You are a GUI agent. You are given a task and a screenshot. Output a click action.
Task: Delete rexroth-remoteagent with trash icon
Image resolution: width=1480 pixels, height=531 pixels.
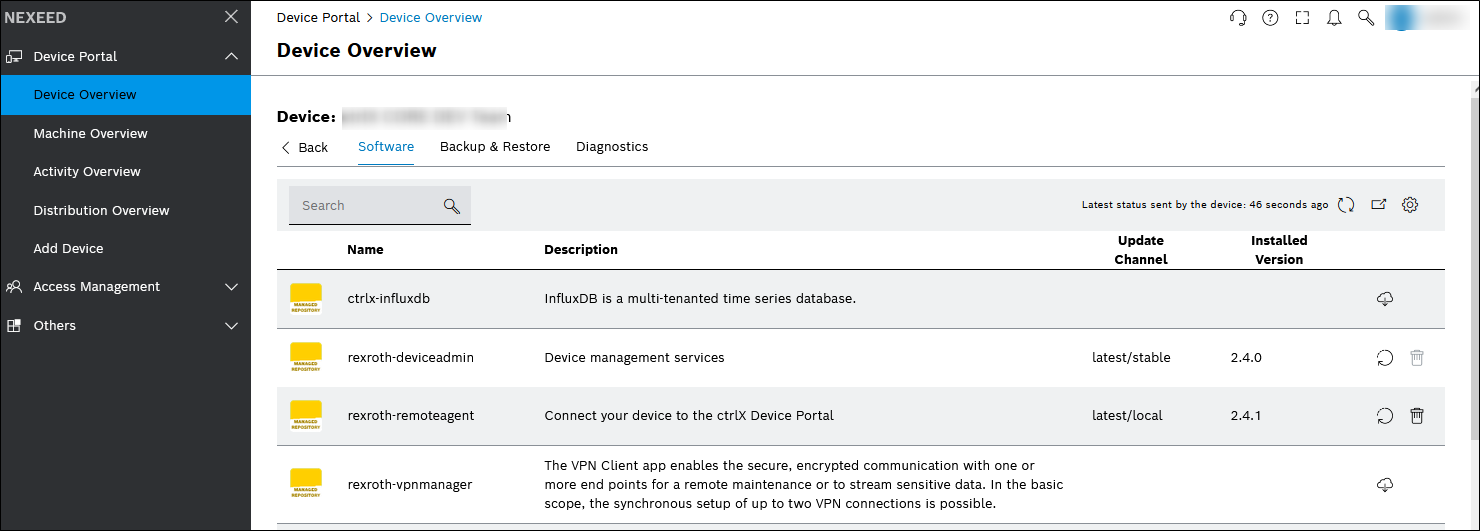(x=1416, y=416)
